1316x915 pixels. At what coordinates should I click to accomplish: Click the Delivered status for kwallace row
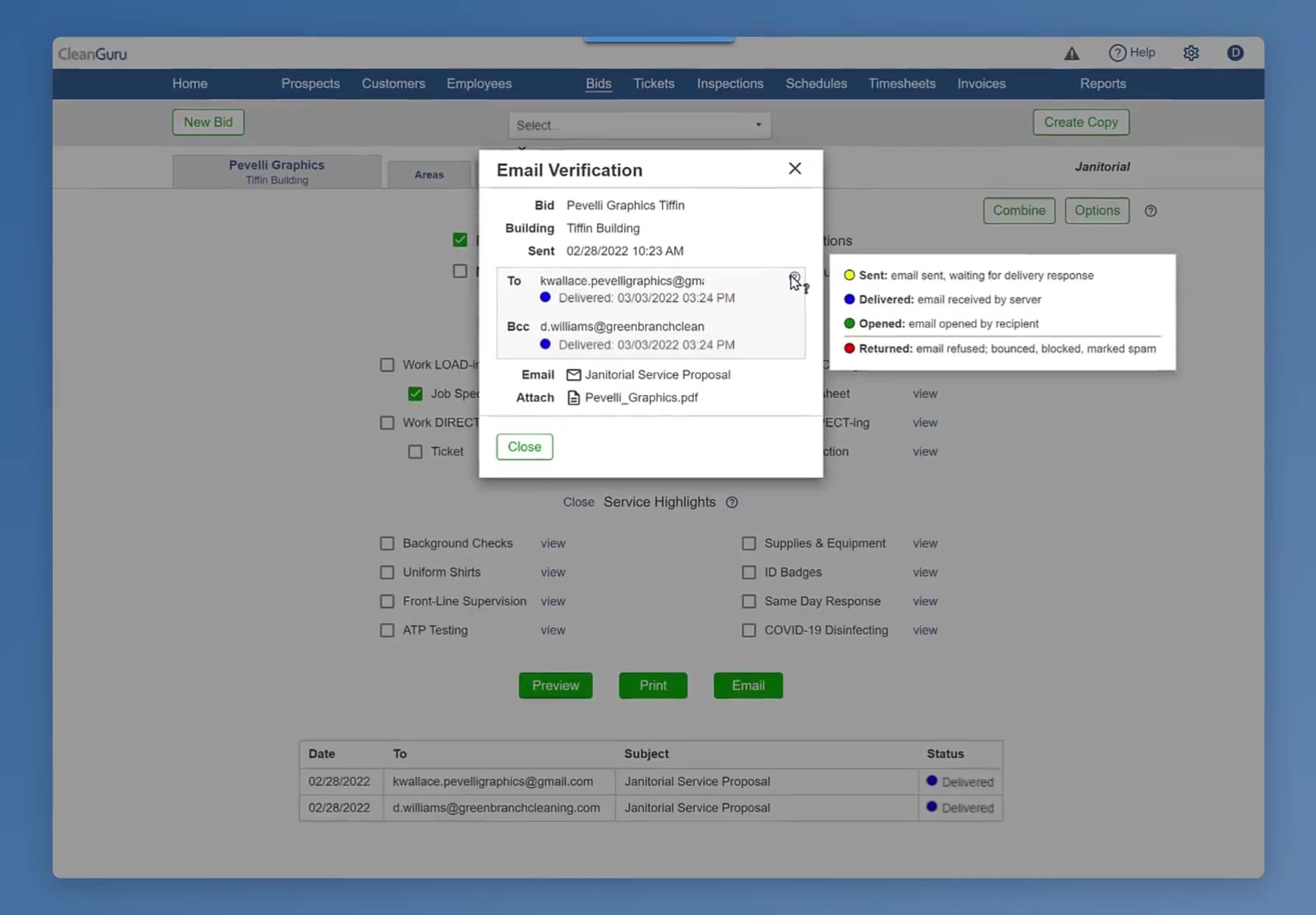pos(960,782)
